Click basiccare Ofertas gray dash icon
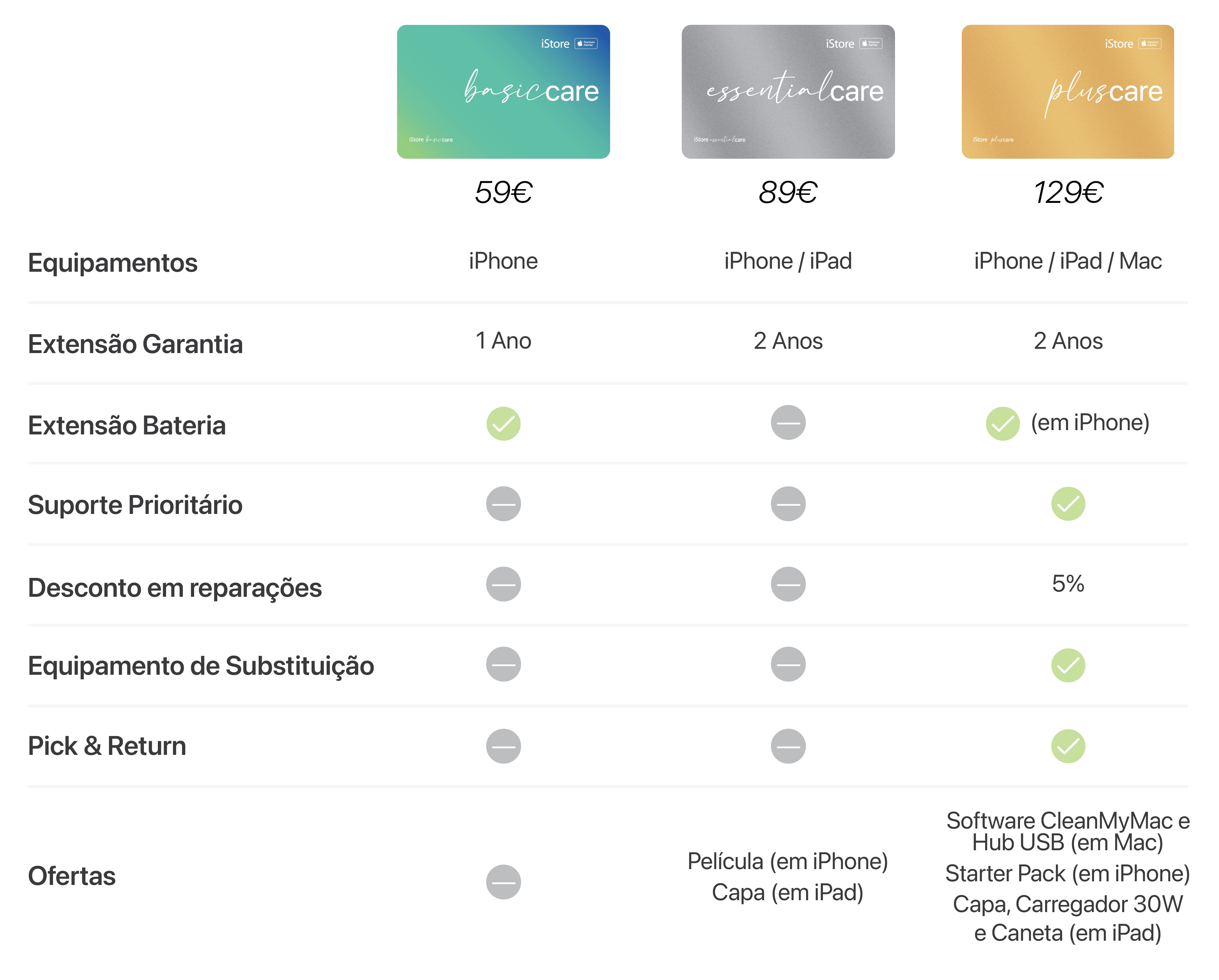Image resolution: width=1219 pixels, height=980 pixels. [x=503, y=882]
